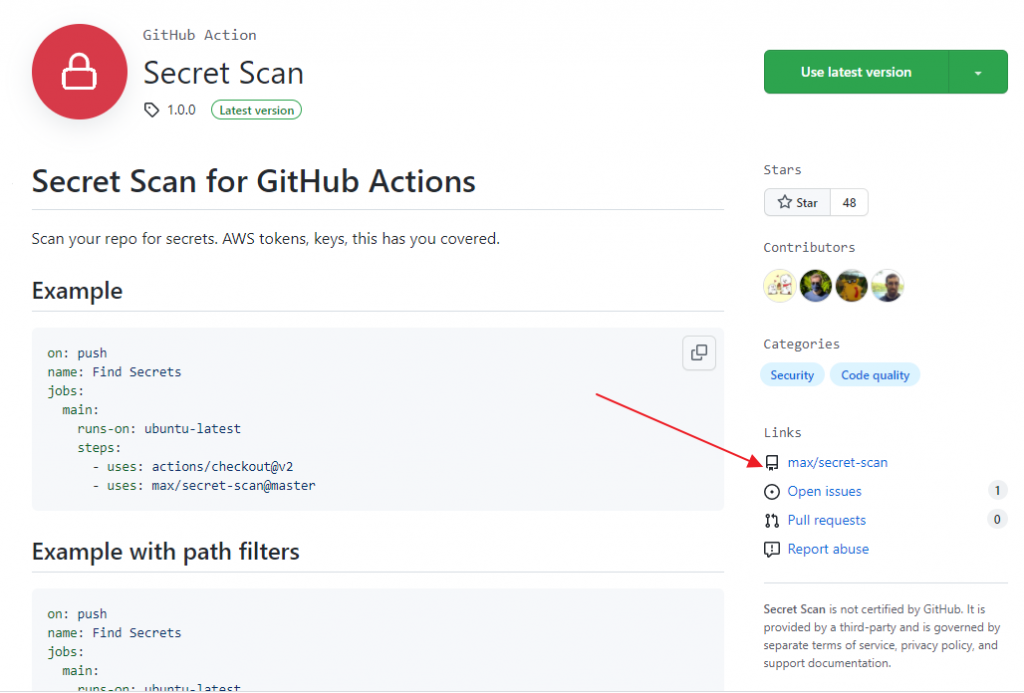This screenshot has width=1024, height=693.
Task: Click the 1.0.0 version number
Action: click(x=181, y=110)
